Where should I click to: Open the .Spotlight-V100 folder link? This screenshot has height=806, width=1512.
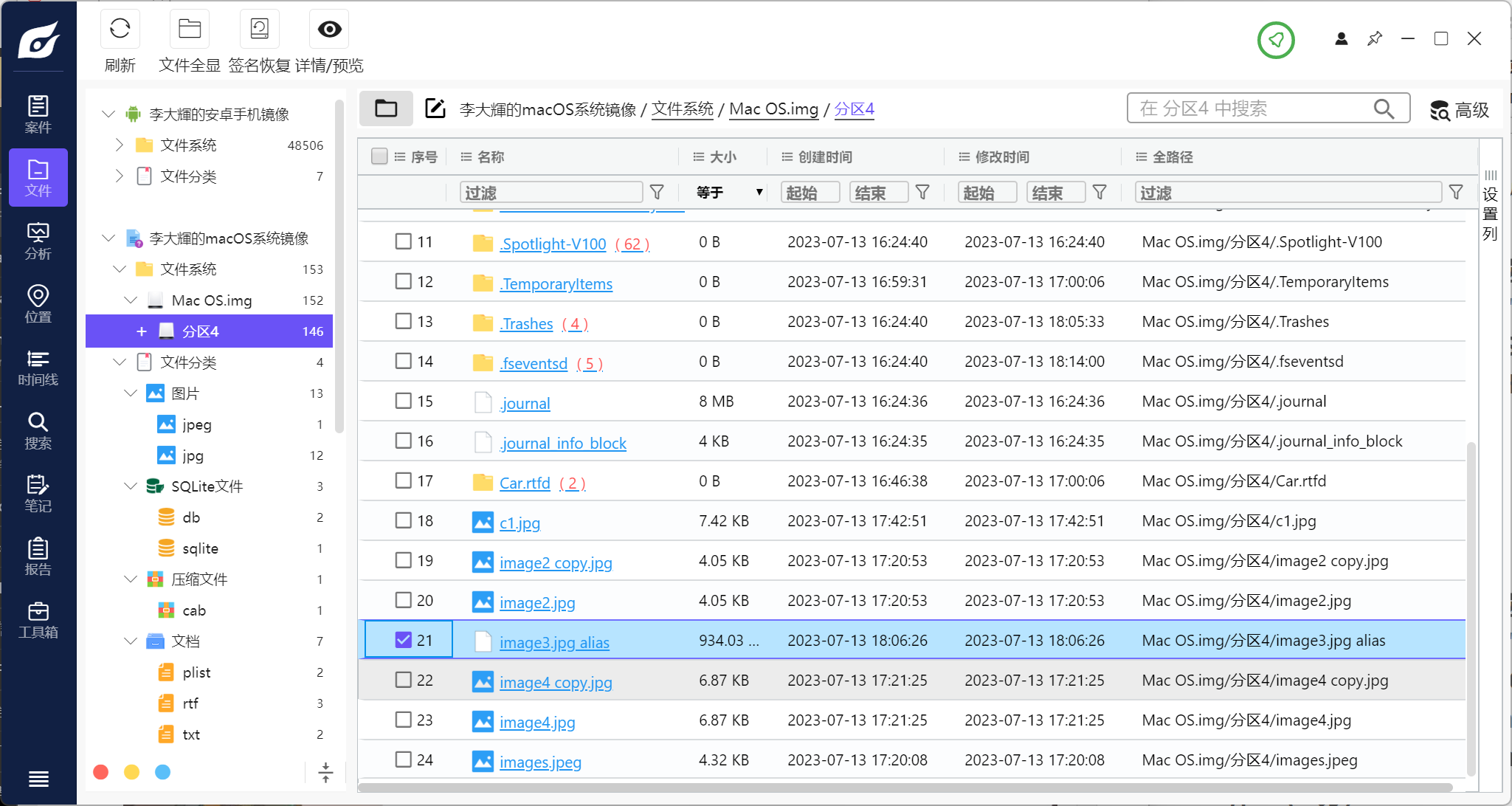[x=553, y=244]
